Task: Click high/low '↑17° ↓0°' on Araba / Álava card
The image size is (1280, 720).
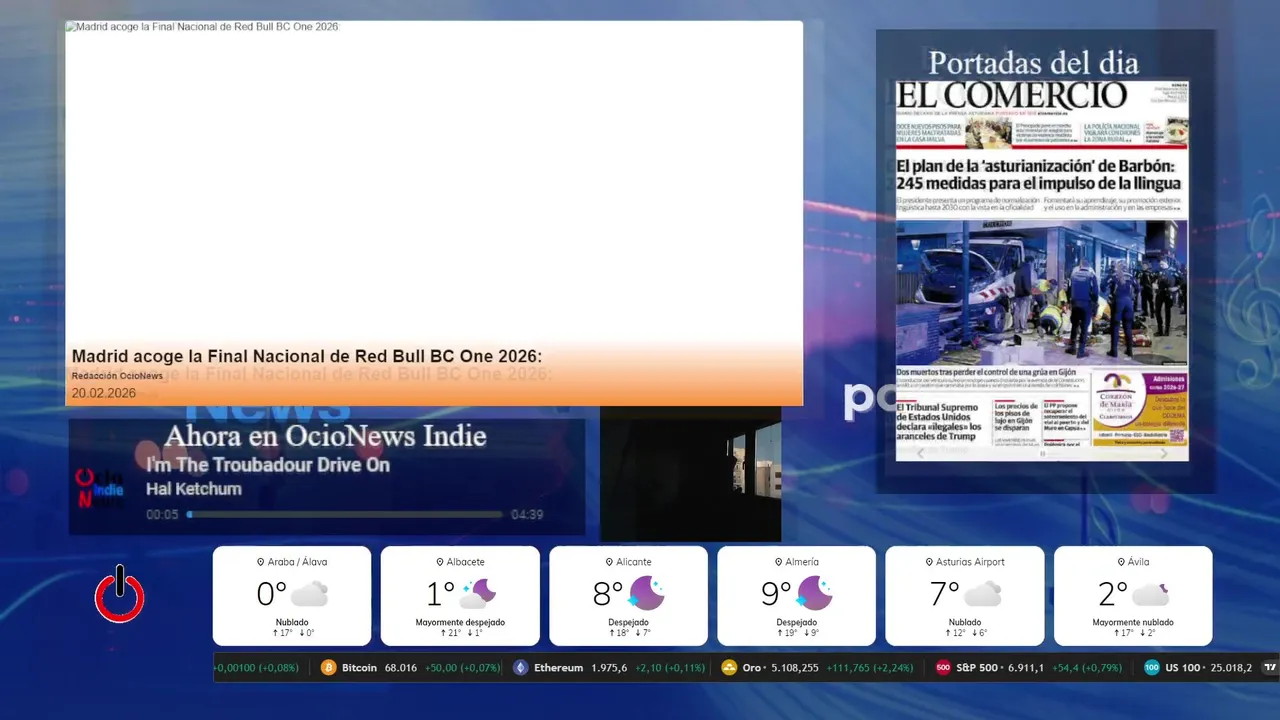Action: [x=292, y=633]
